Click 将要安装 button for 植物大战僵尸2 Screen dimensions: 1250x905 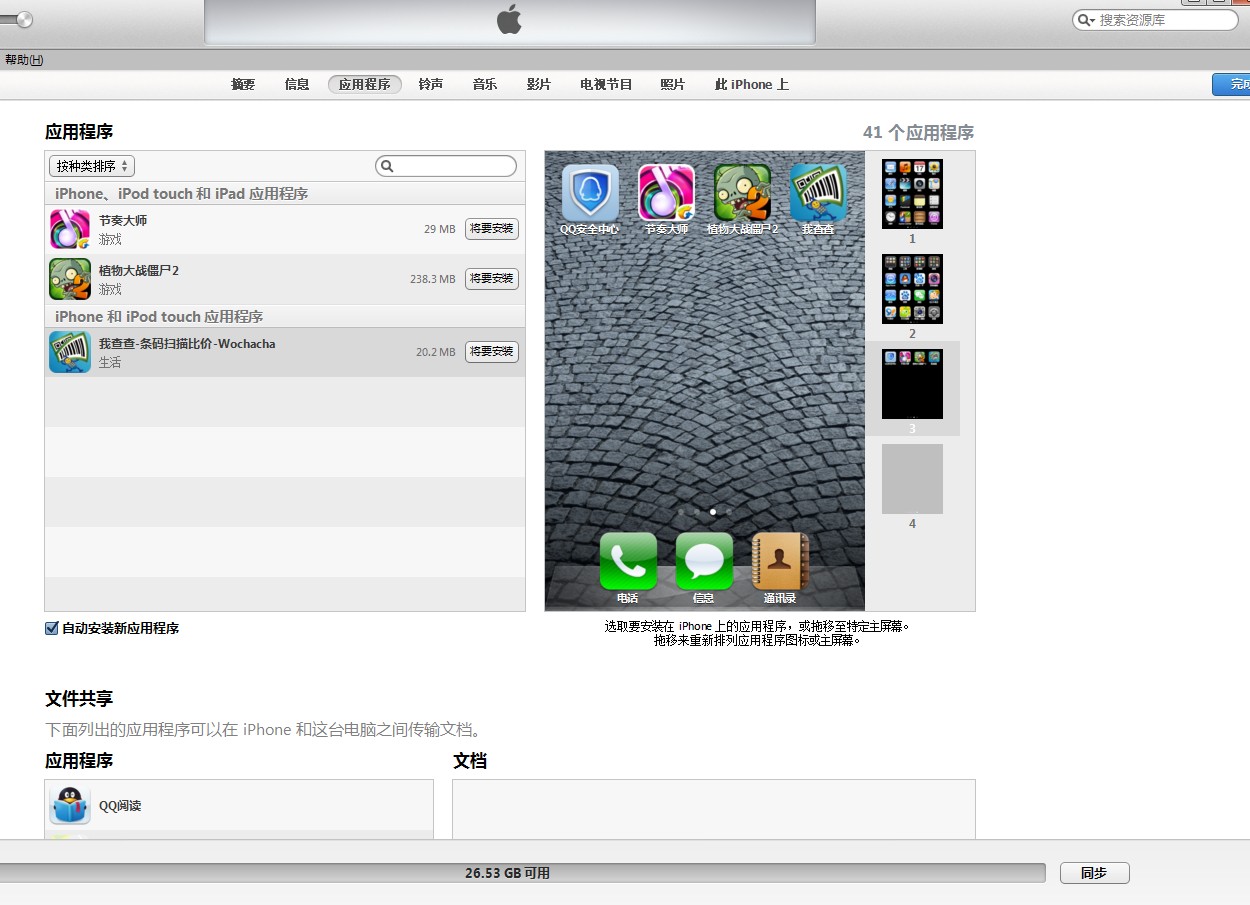click(x=492, y=279)
